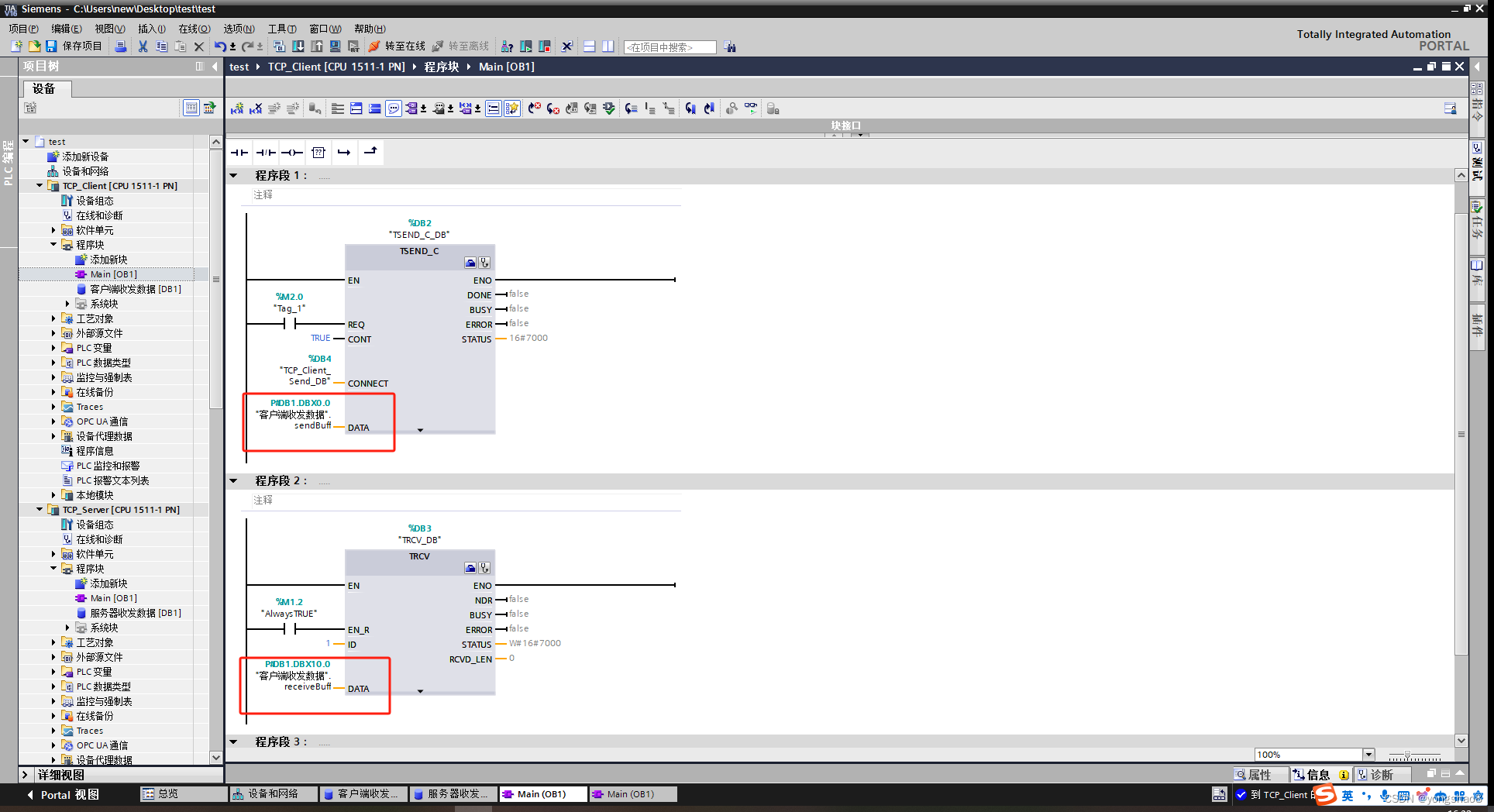Image resolution: width=1494 pixels, height=812 pixels.
Task: Collapse 程序段 2 network
Action: click(x=233, y=481)
